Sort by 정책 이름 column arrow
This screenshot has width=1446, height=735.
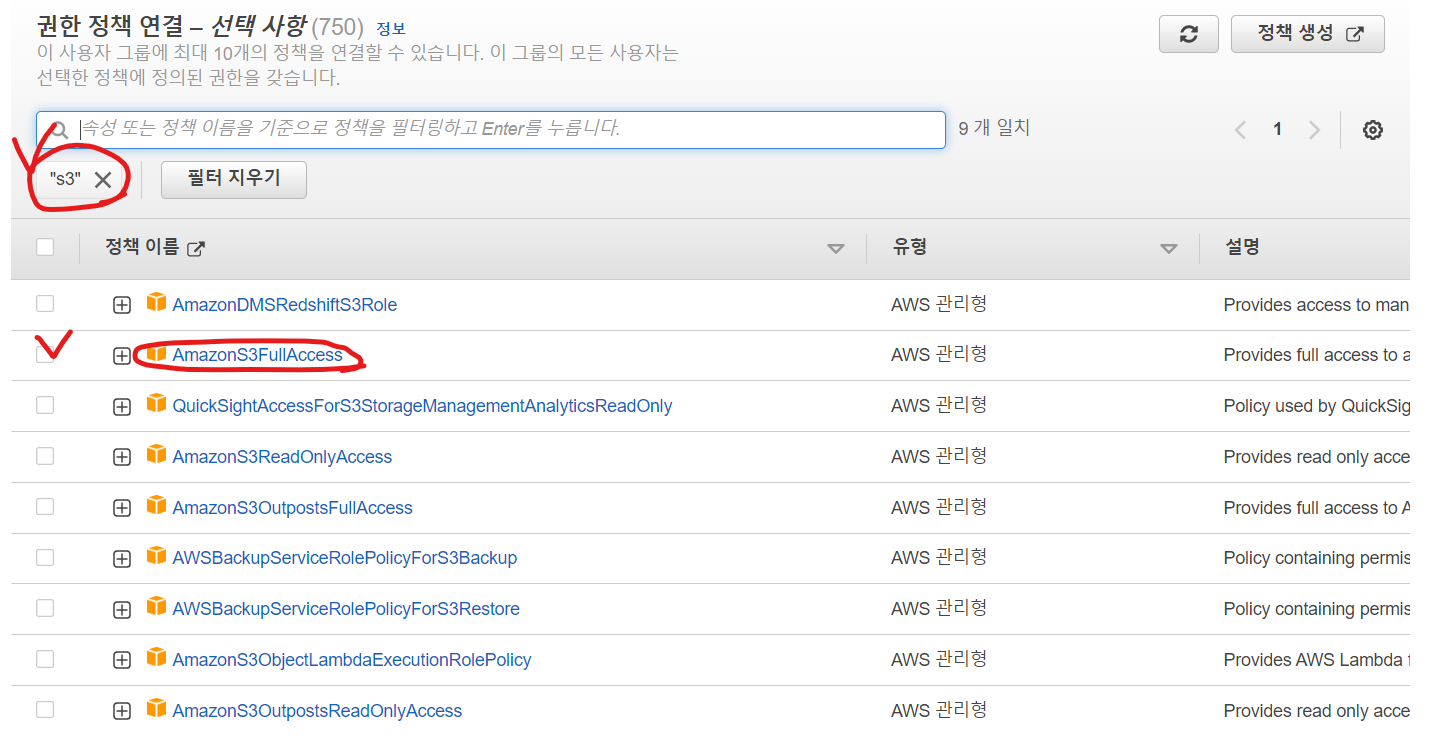point(836,249)
